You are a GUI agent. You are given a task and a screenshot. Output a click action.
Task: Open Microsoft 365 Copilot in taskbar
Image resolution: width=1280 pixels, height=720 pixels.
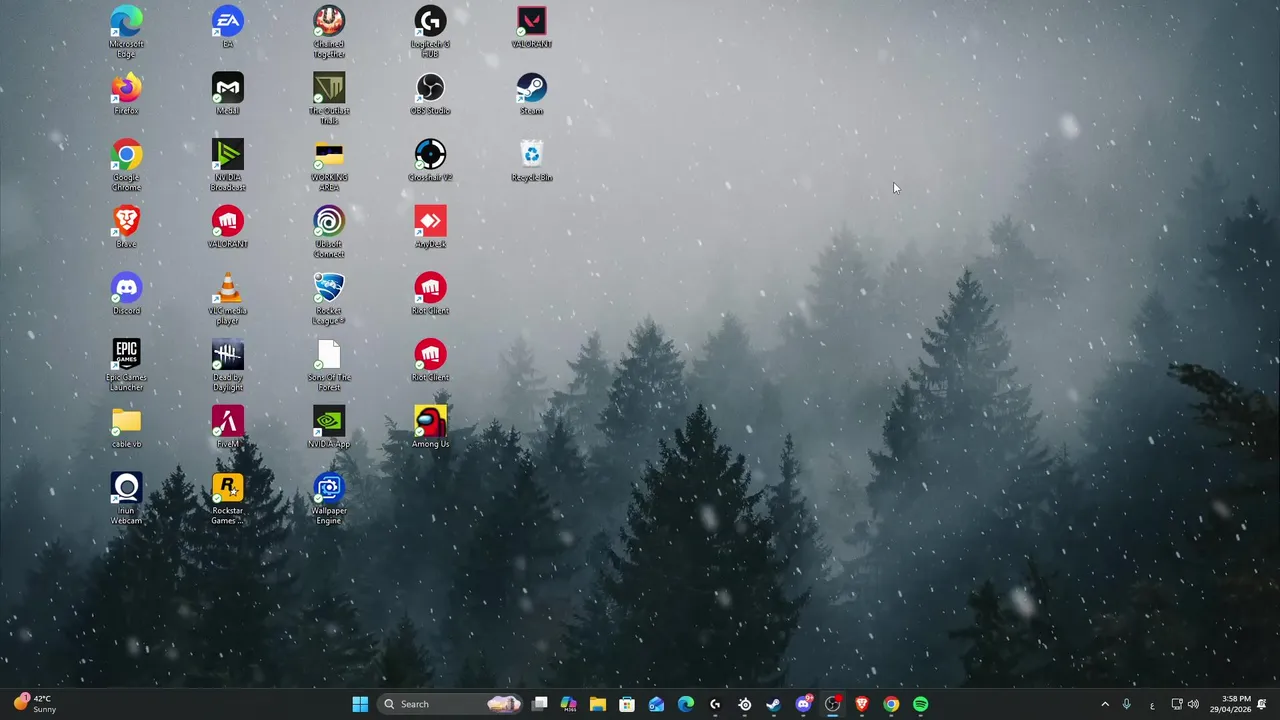[x=568, y=704]
